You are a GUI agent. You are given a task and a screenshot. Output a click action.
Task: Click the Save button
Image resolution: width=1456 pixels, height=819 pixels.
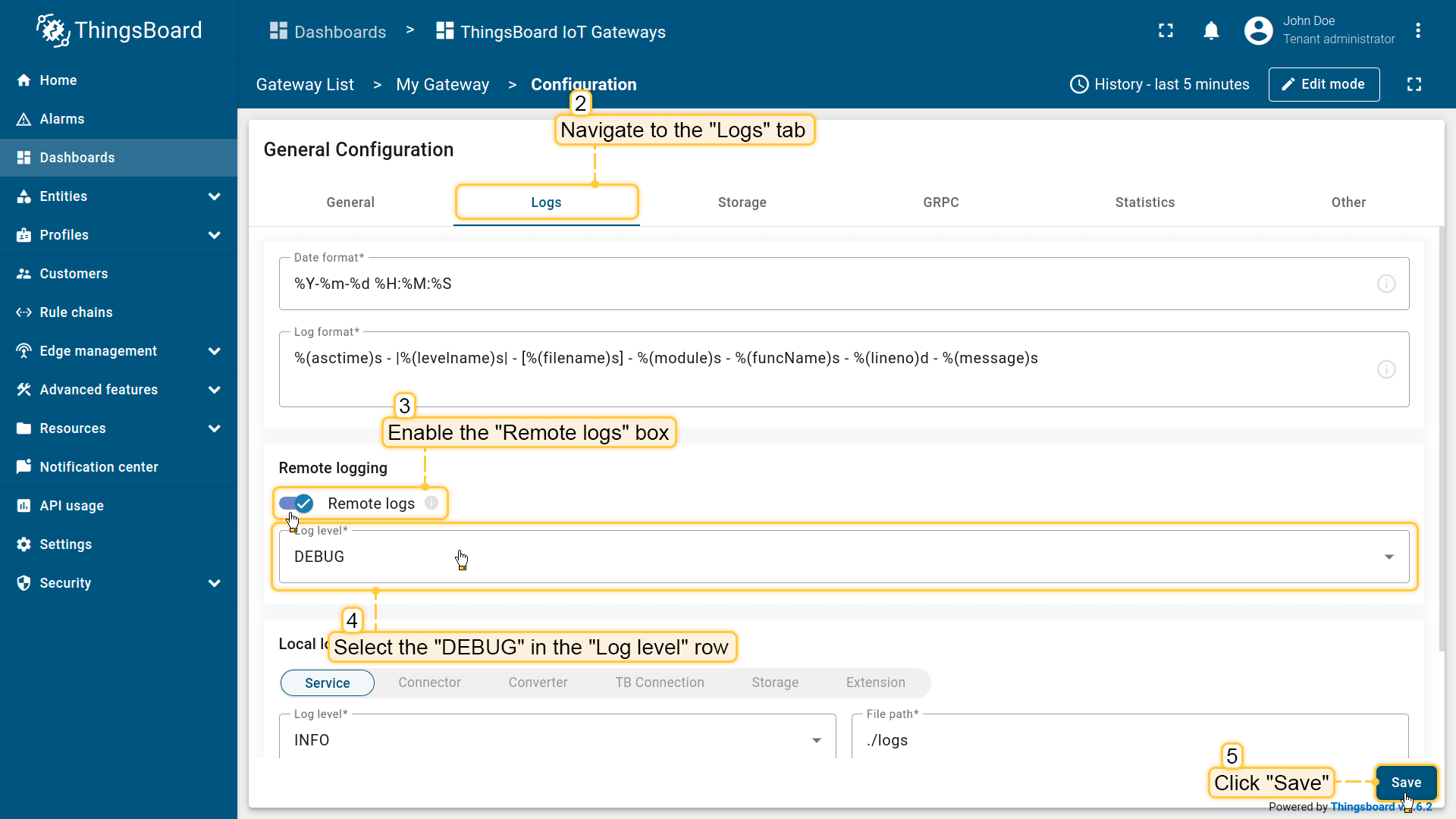point(1406,783)
